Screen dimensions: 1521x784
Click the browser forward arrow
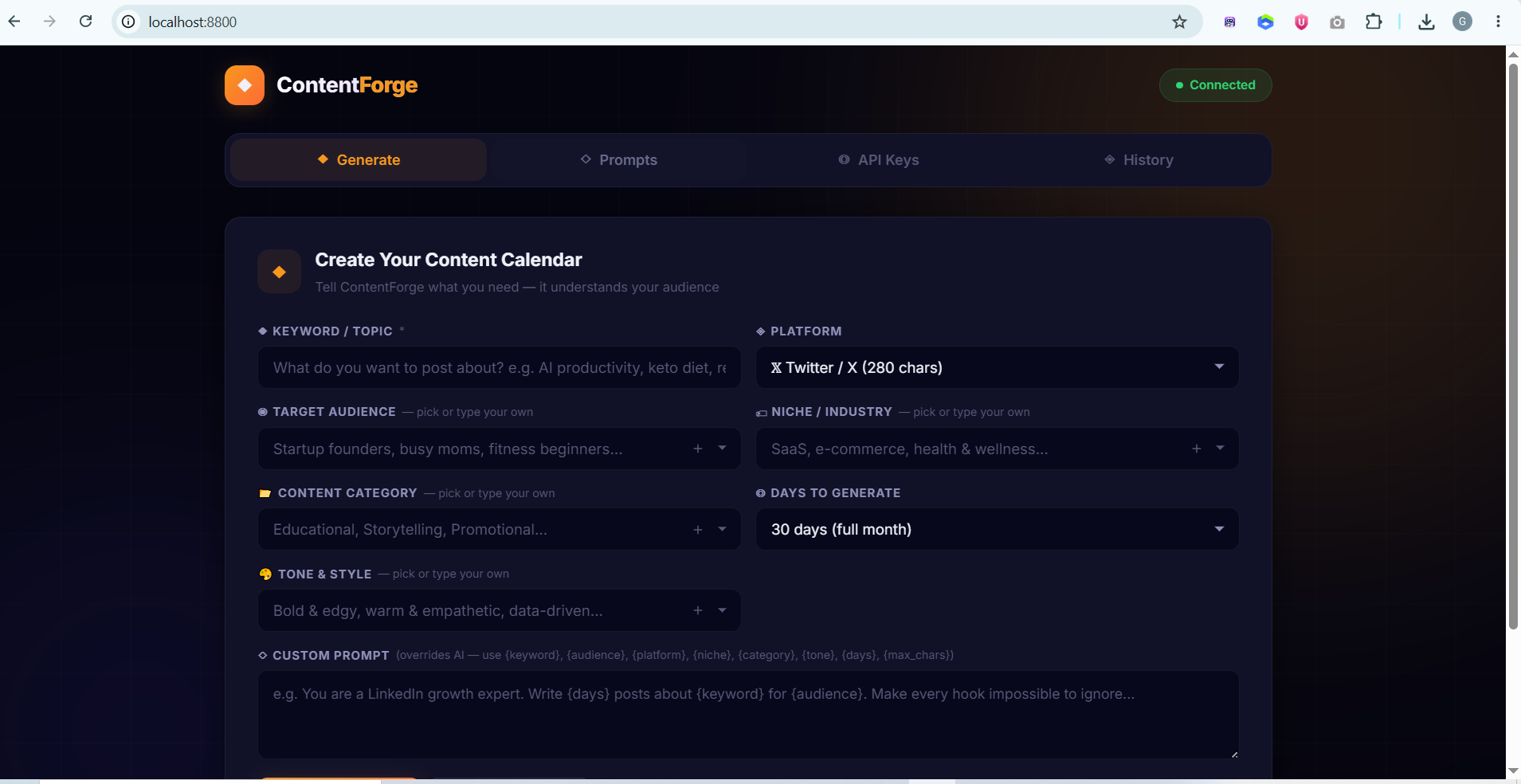coord(49,22)
